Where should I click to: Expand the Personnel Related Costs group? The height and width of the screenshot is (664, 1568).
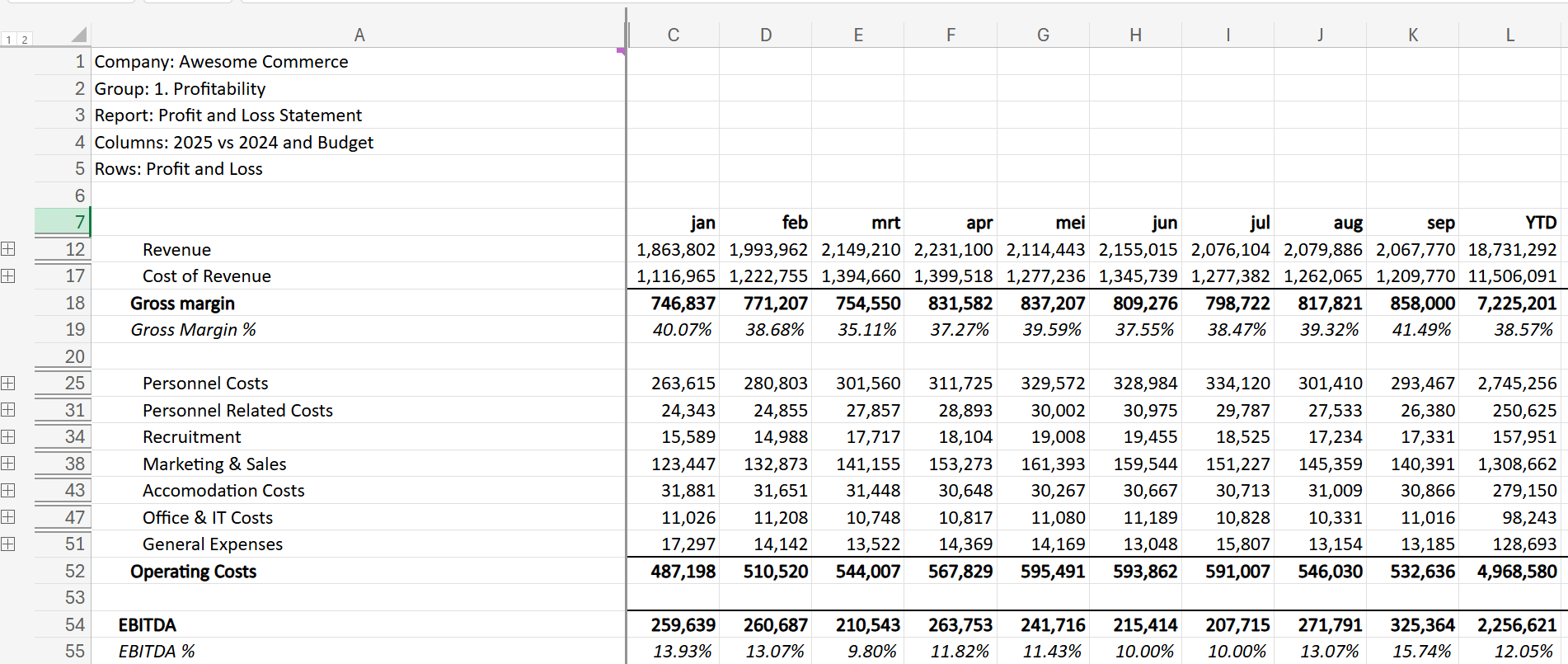[x=8, y=410]
